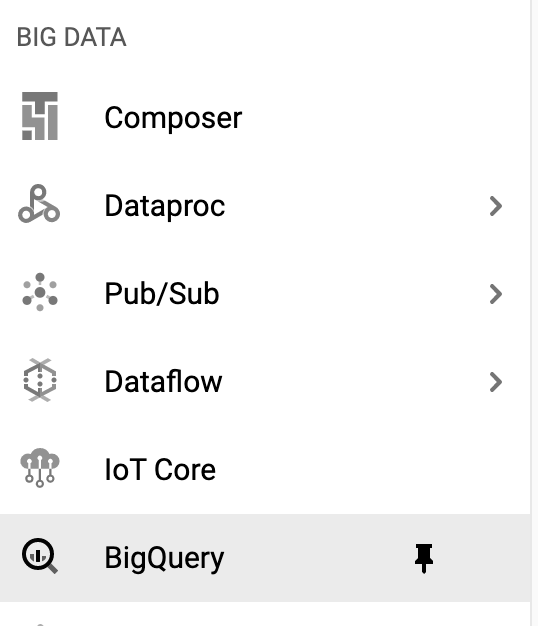Open the Composer menu item
This screenshot has height=626, width=538.
(173, 118)
